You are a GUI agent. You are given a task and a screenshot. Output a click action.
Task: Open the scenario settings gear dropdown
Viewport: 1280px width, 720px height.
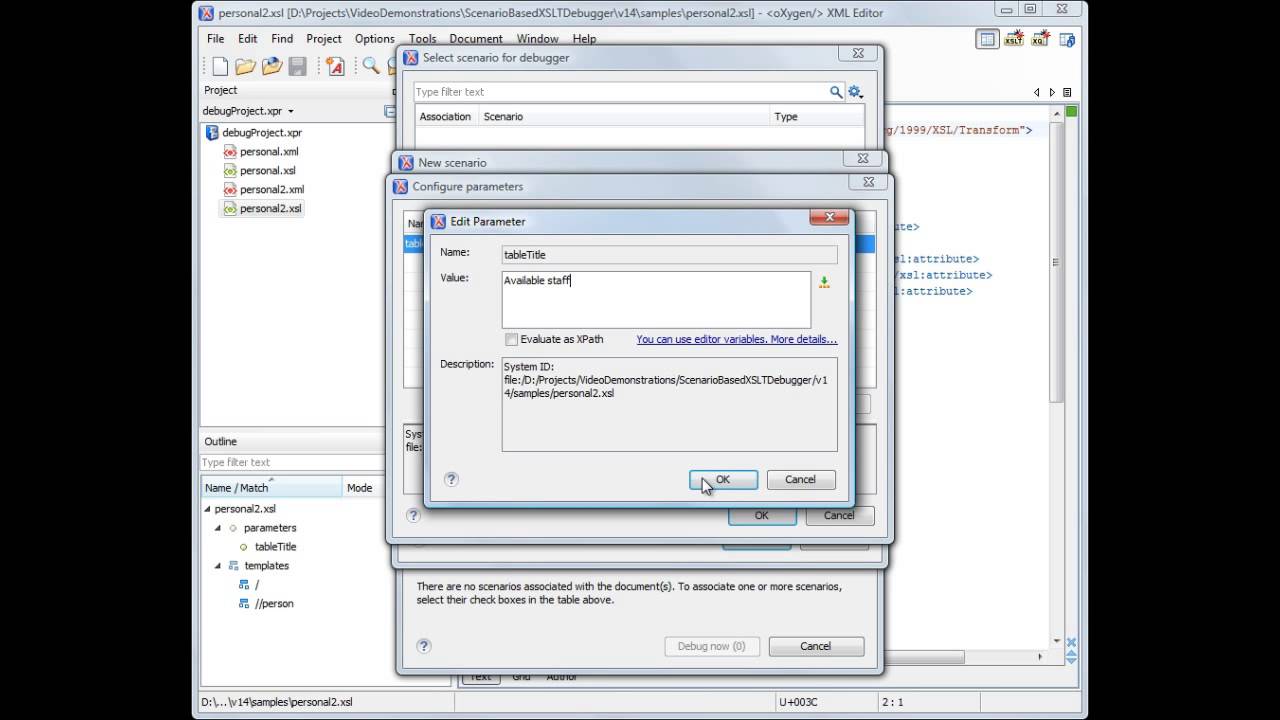tap(855, 92)
